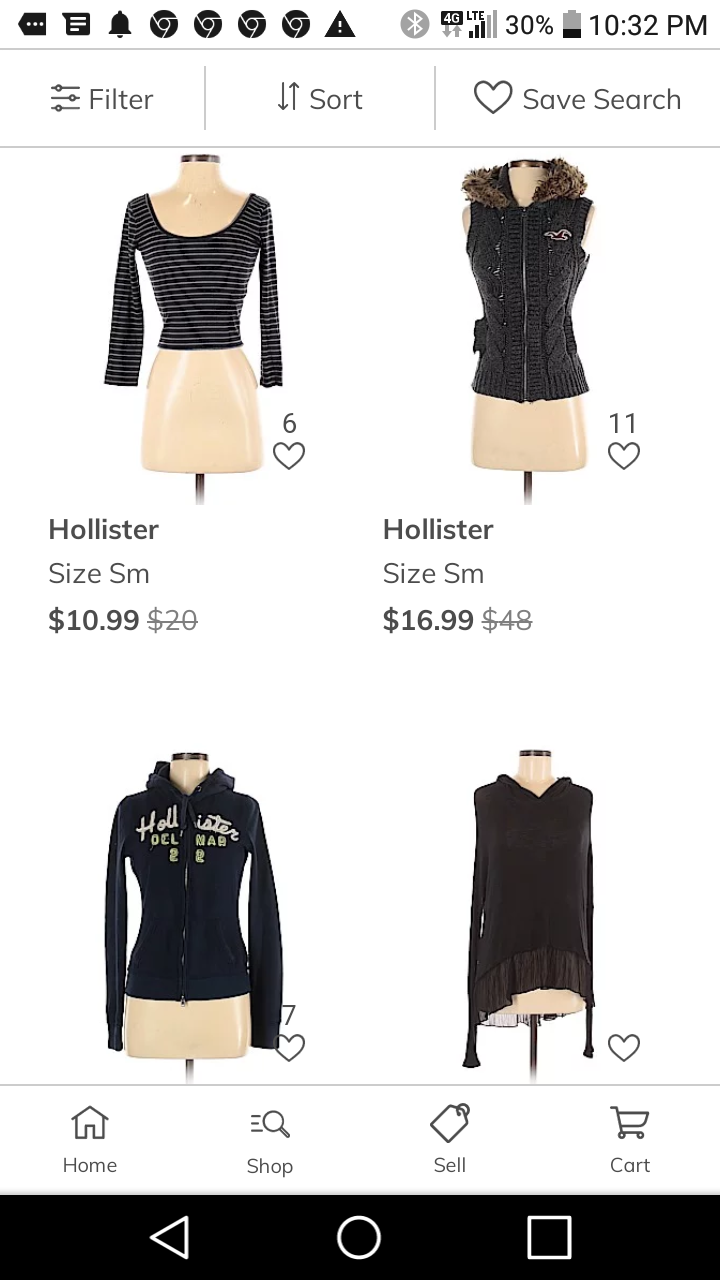Screen dimensions: 720x1280
Task: View the striped crop top photo
Action: 194,328
